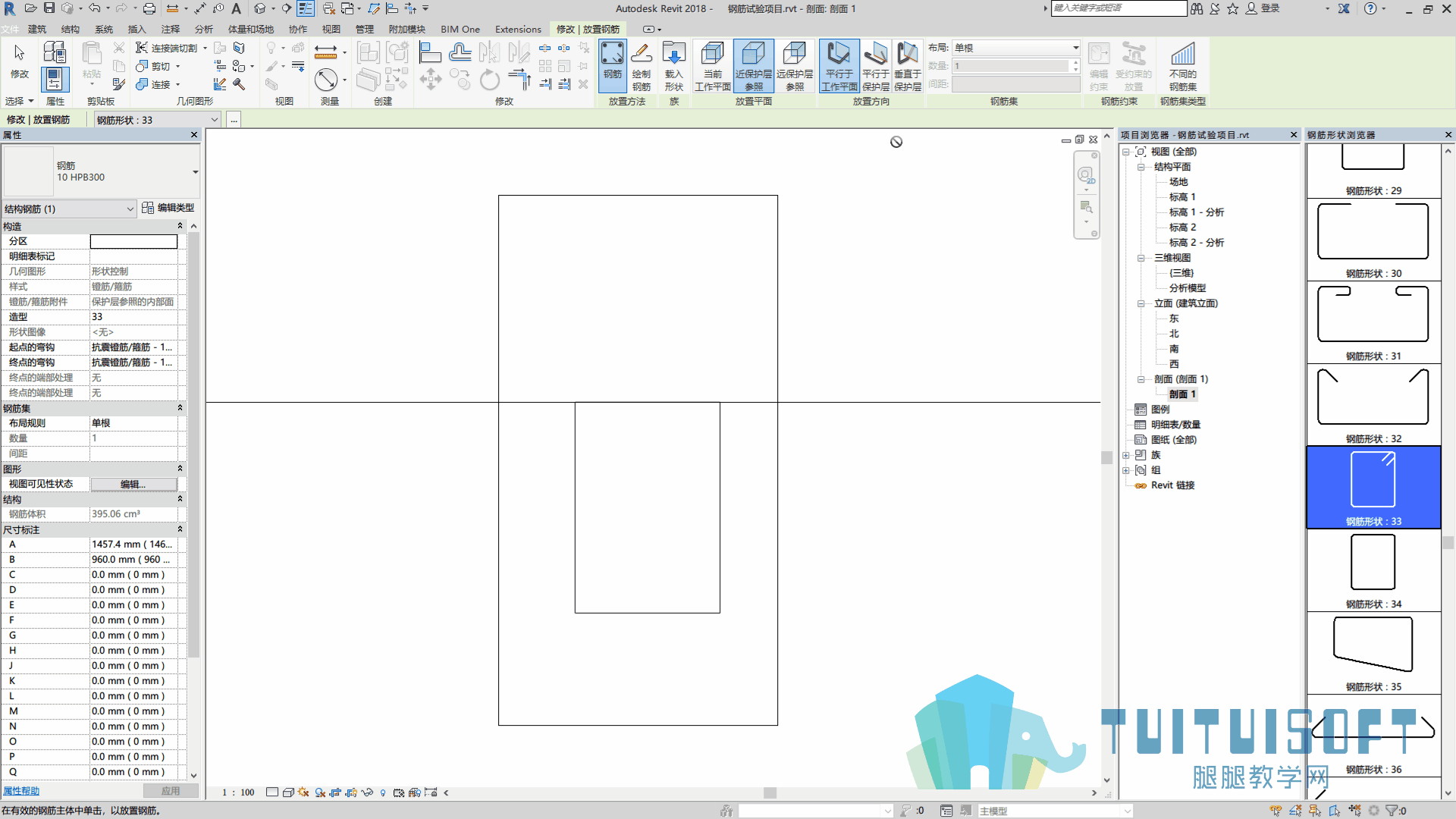
Task: Select the 绘制钢筋 sketch rebar tool
Action: tap(641, 67)
